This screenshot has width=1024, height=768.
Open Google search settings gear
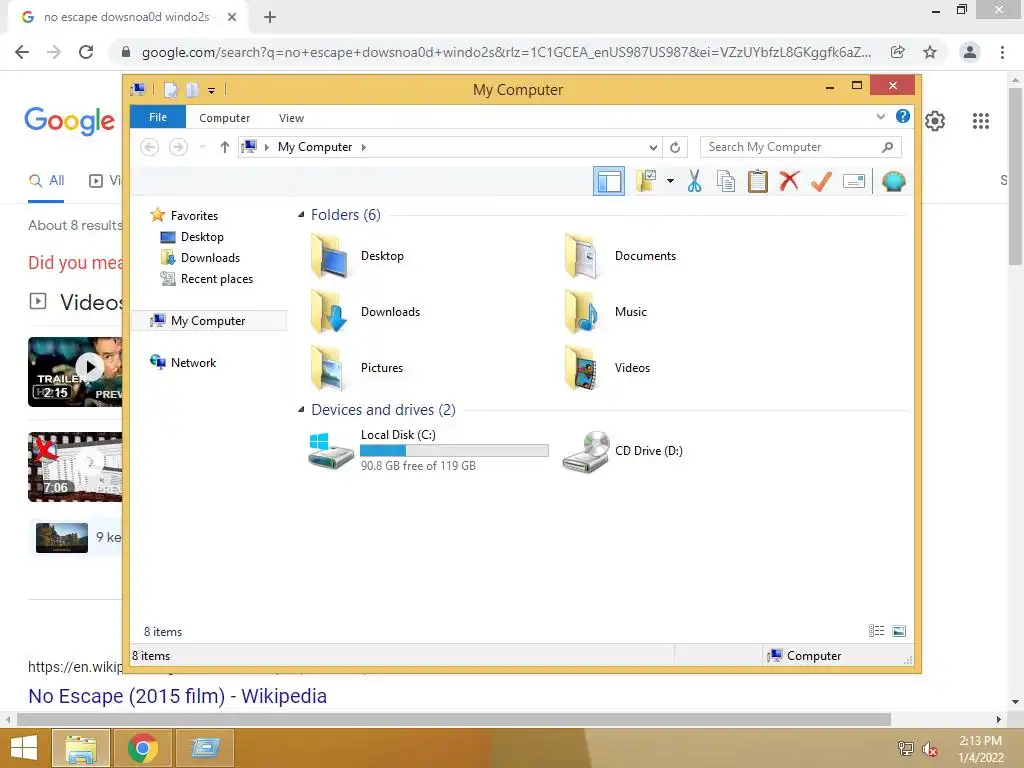(x=935, y=121)
